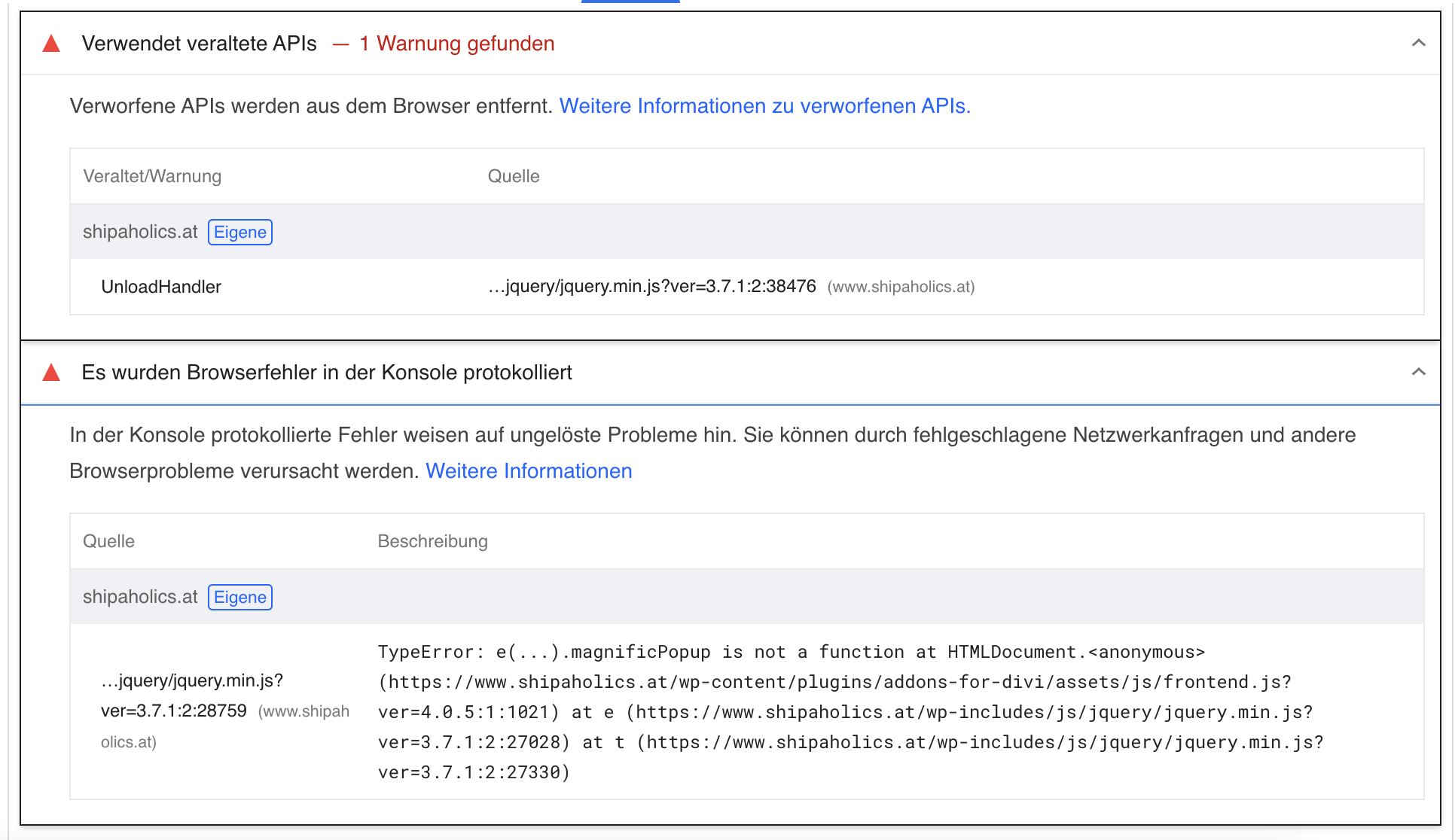This screenshot has height=840, width=1455.
Task: Click '1 Warnung gefunden' text
Action: click(457, 44)
